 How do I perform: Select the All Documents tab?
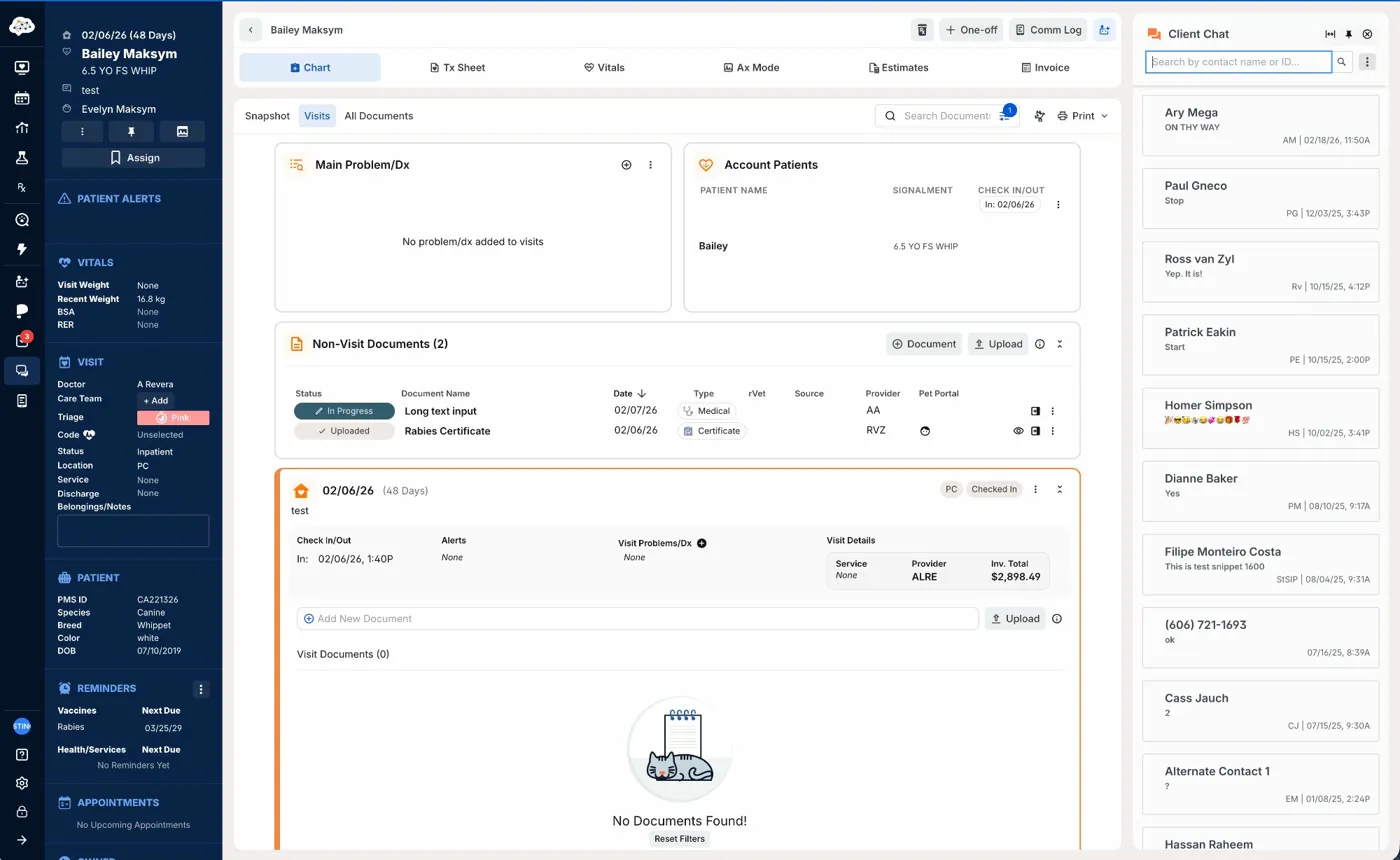pyautogui.click(x=378, y=116)
